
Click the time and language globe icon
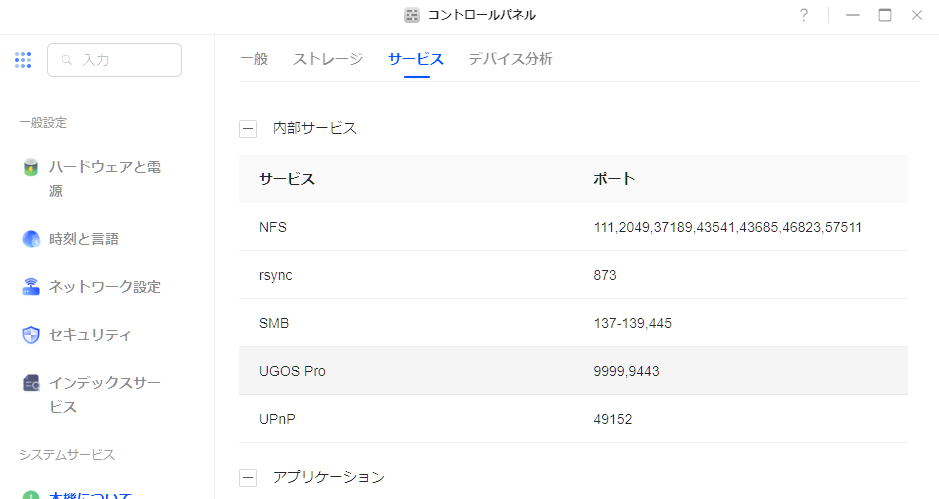click(31, 239)
